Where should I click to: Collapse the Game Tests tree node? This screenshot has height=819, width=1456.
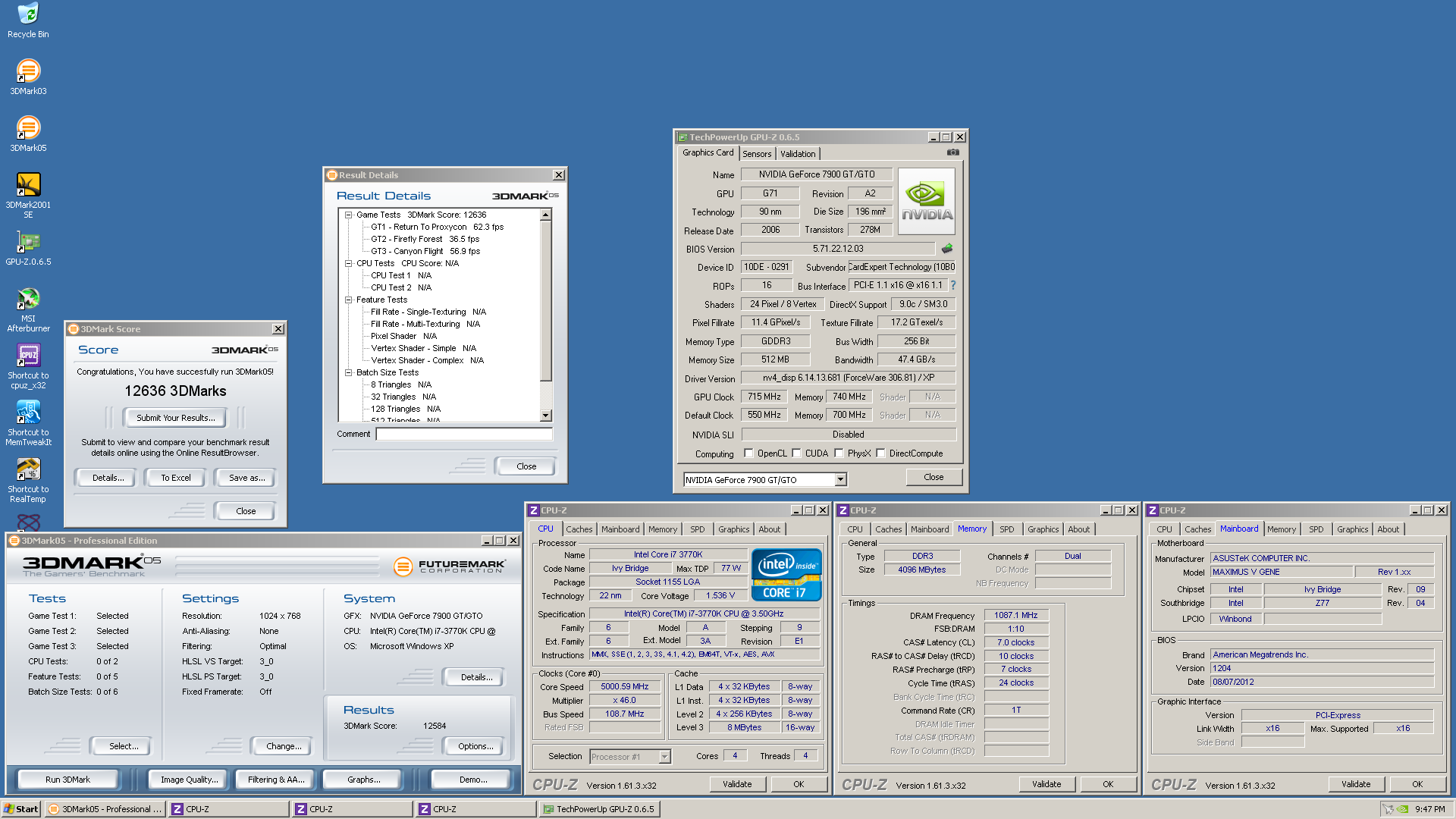[x=349, y=215]
